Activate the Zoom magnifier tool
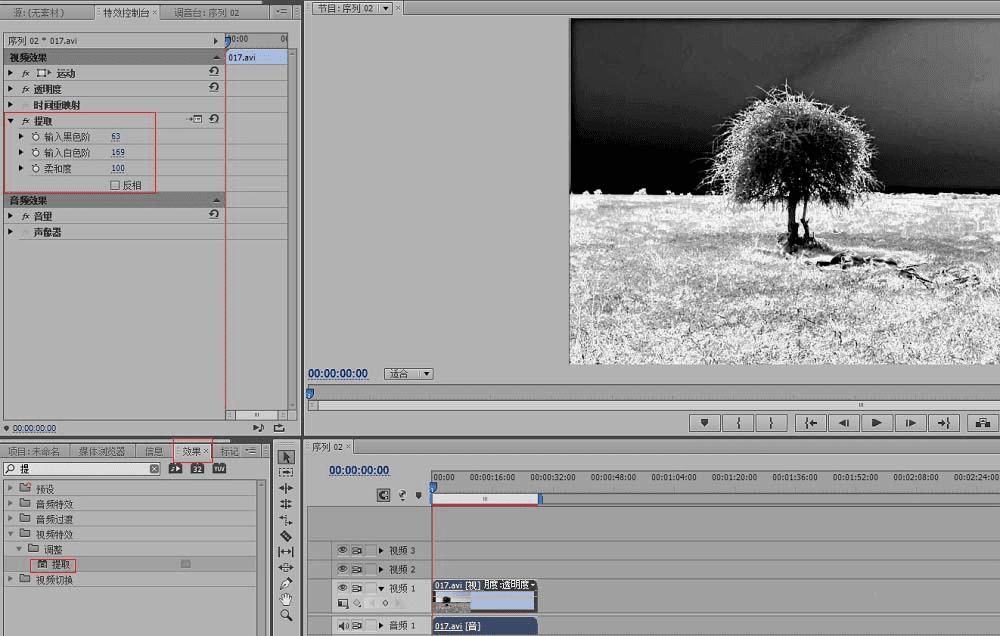The width and height of the screenshot is (1000, 636). [286, 615]
